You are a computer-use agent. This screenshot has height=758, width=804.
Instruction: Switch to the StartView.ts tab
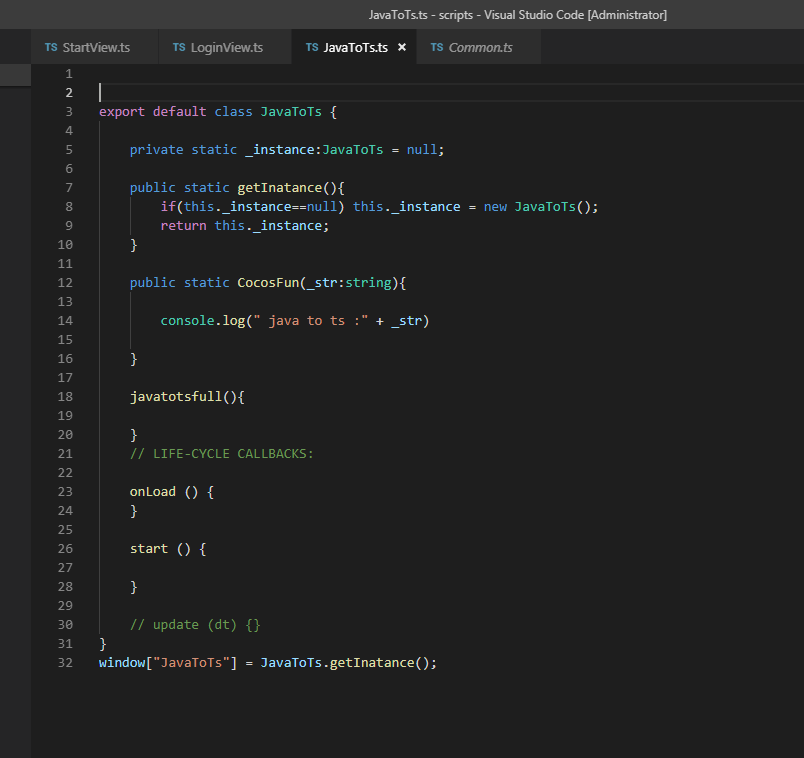click(x=96, y=47)
